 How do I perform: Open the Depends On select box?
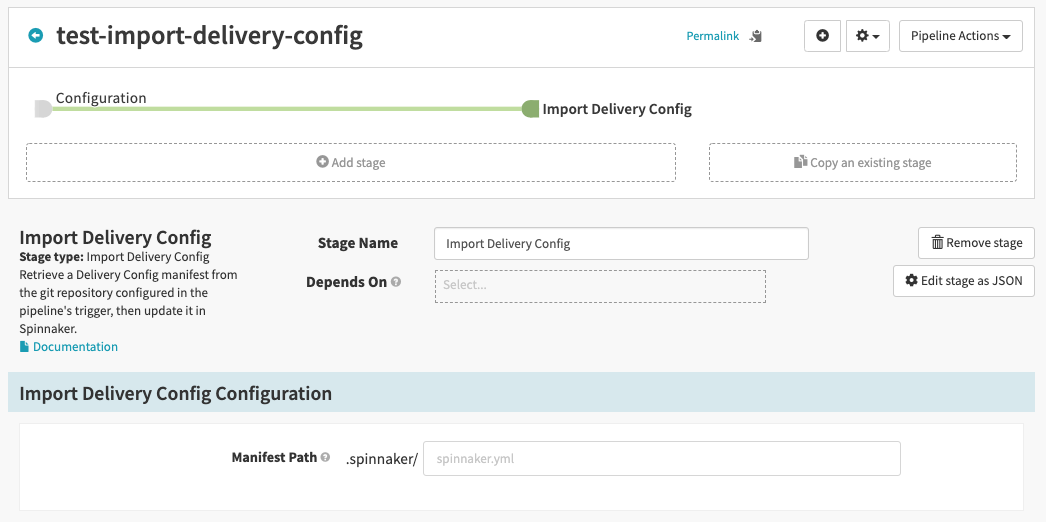600,285
